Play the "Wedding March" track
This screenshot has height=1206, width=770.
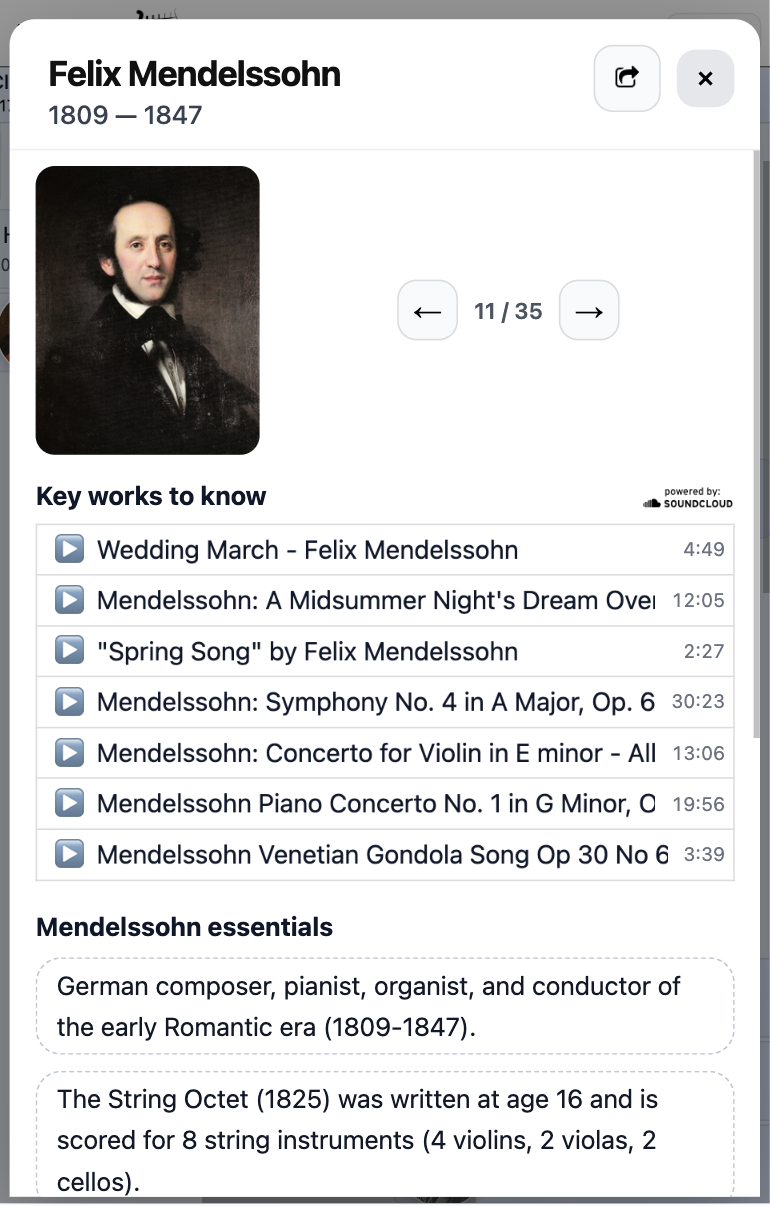point(68,549)
